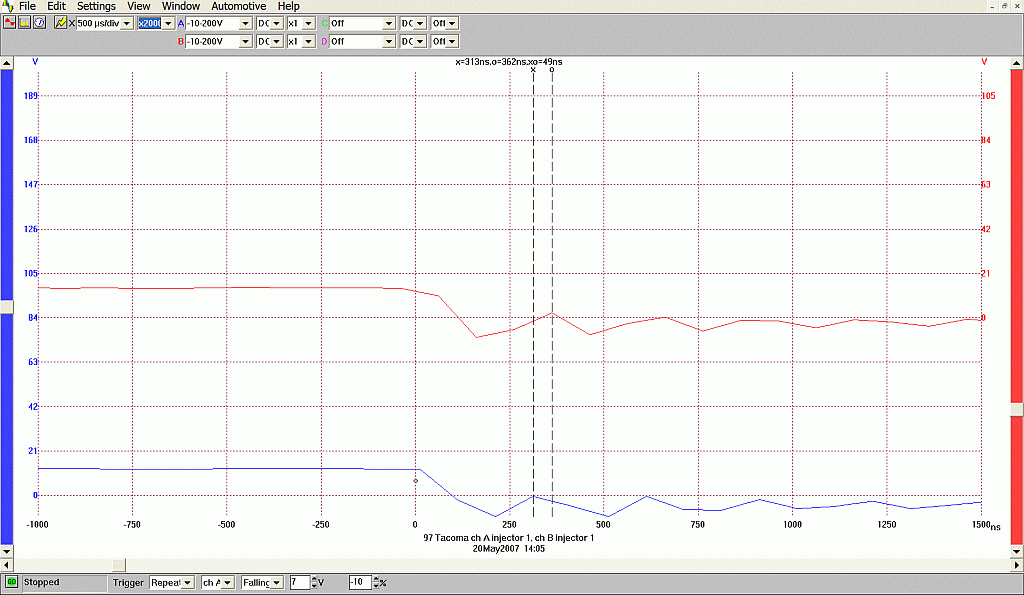Click the horizontal scrollbar thumb below graph

tap(120, 565)
